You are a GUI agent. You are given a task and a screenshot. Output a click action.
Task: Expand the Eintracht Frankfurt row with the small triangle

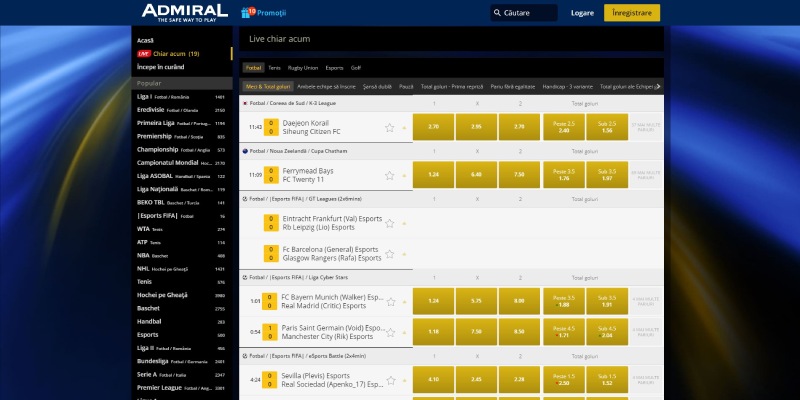click(x=405, y=223)
